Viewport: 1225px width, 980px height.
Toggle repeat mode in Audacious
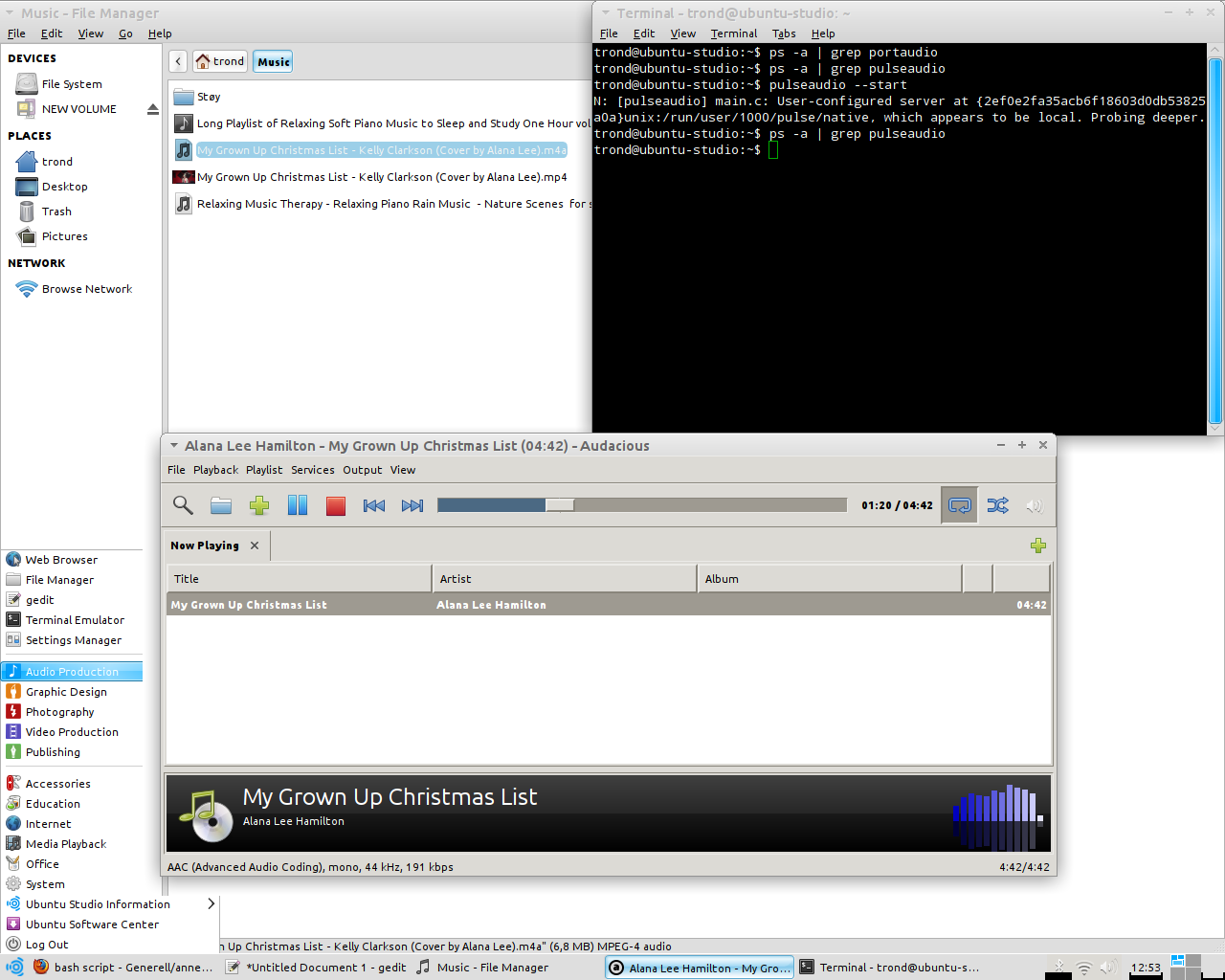pos(960,505)
